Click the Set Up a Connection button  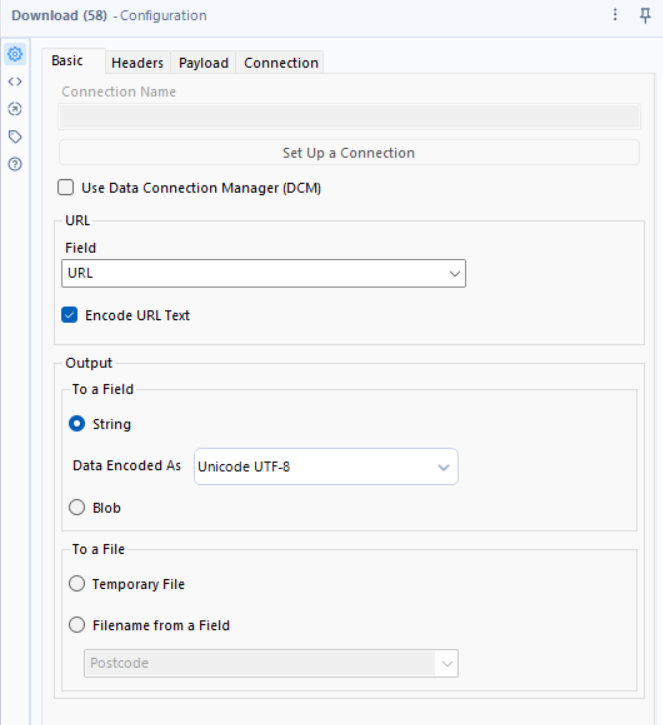coord(348,153)
